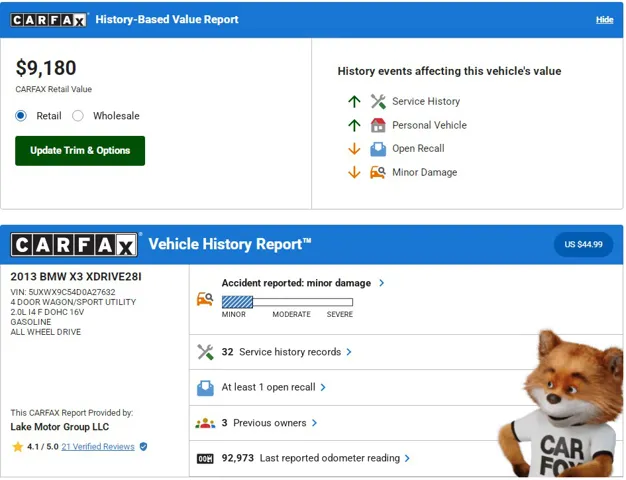
Task: Select the Wholesale value radio button
Action: 78,116
